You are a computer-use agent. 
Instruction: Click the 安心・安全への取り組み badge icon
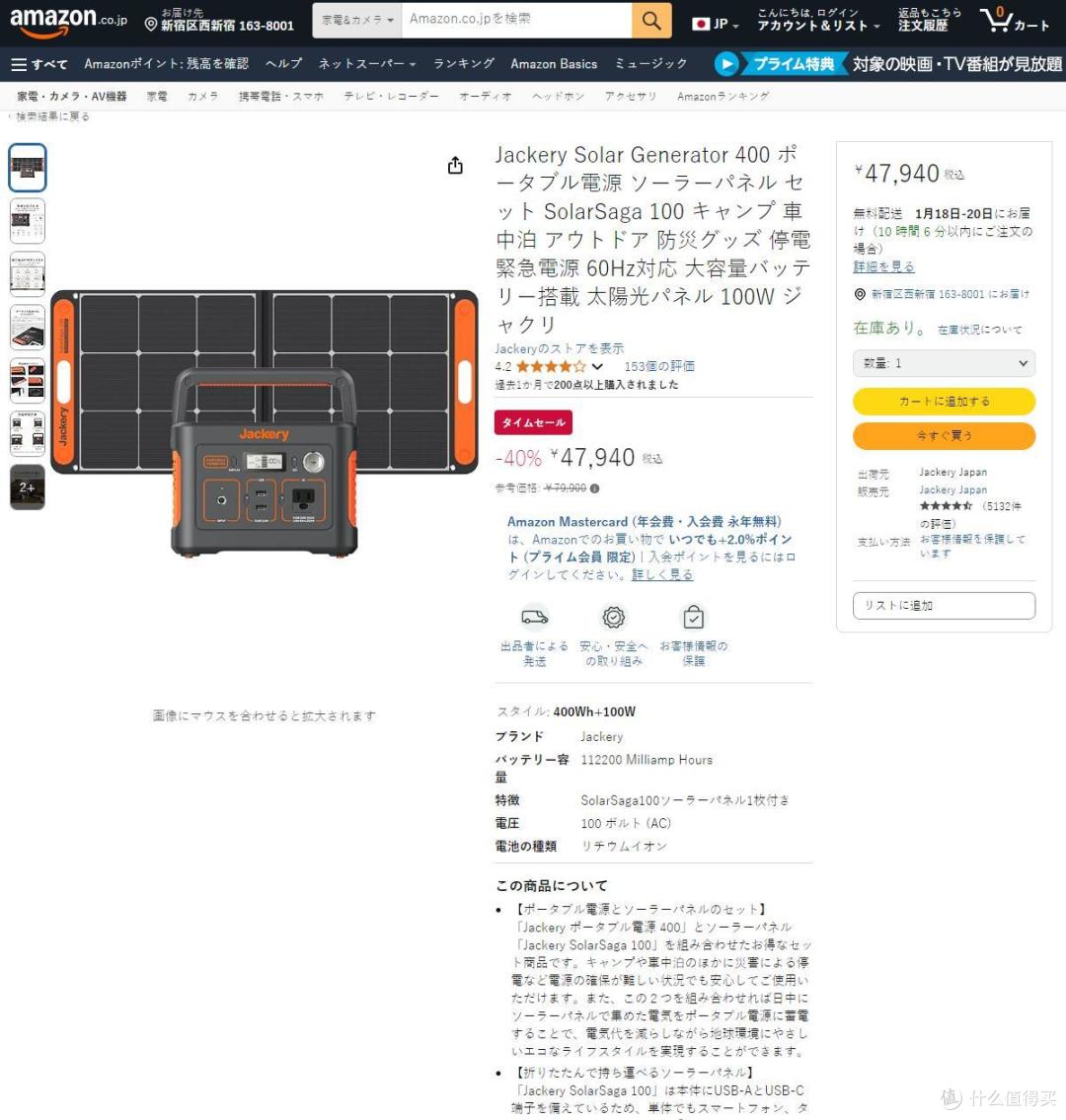pyautogui.click(x=614, y=617)
